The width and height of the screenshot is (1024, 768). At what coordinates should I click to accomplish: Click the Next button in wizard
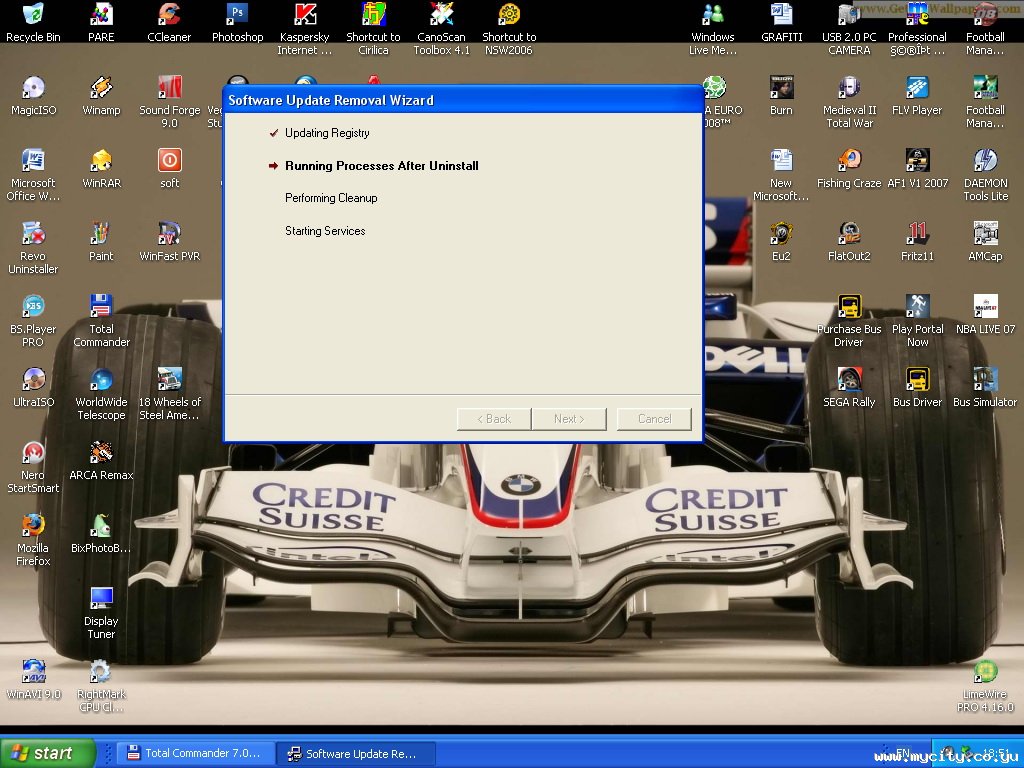569,419
